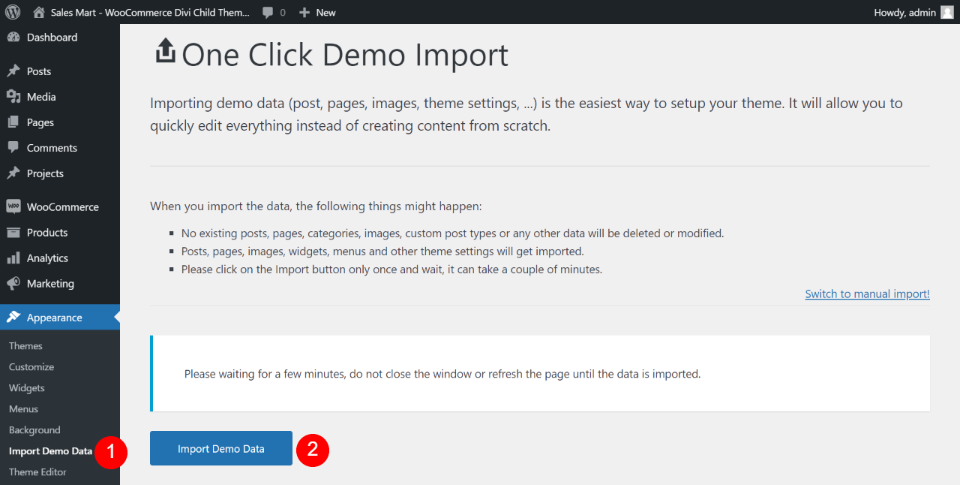Click the Appearance menu section header
Screen dimensions: 960x485
point(54,318)
